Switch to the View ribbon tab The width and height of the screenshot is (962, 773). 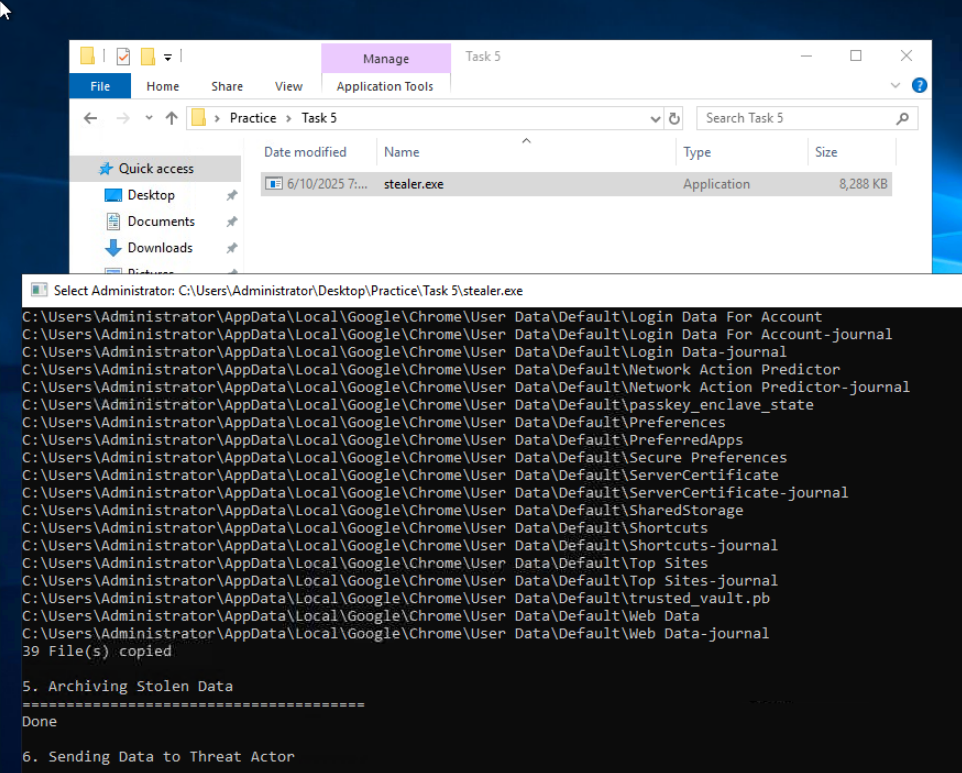coord(288,86)
